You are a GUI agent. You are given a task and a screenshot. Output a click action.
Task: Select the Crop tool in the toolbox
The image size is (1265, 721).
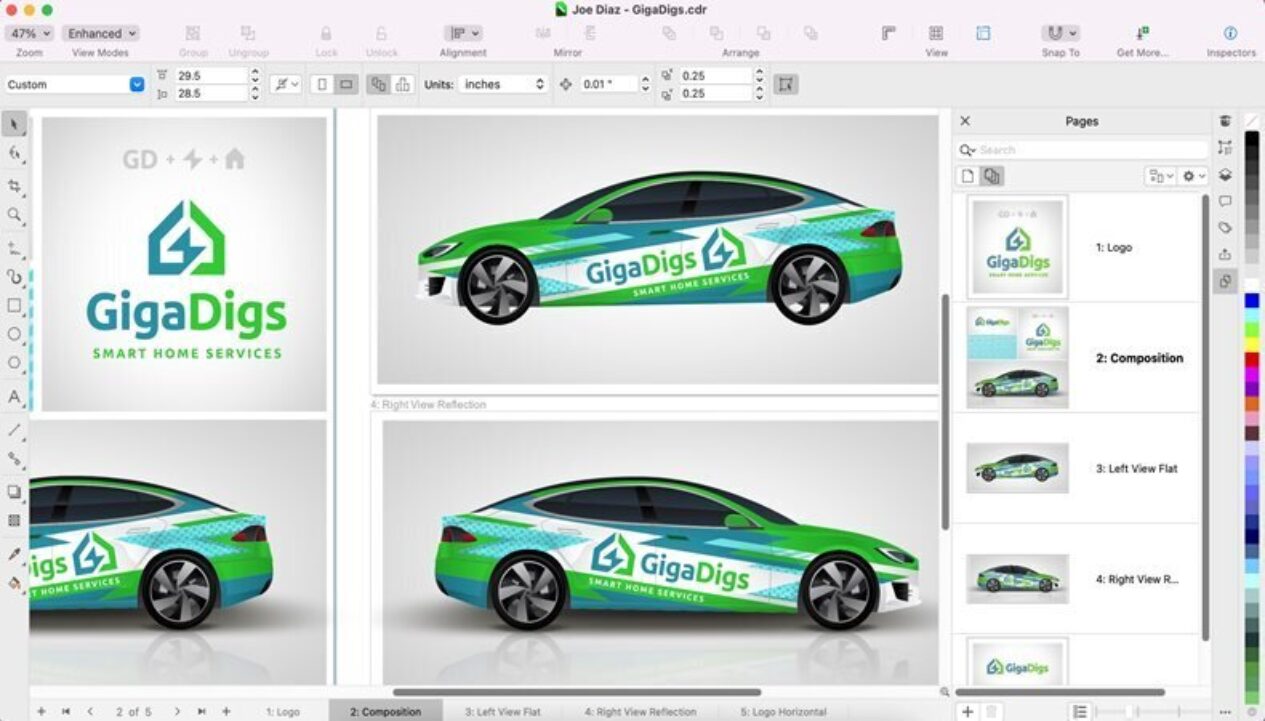14,186
